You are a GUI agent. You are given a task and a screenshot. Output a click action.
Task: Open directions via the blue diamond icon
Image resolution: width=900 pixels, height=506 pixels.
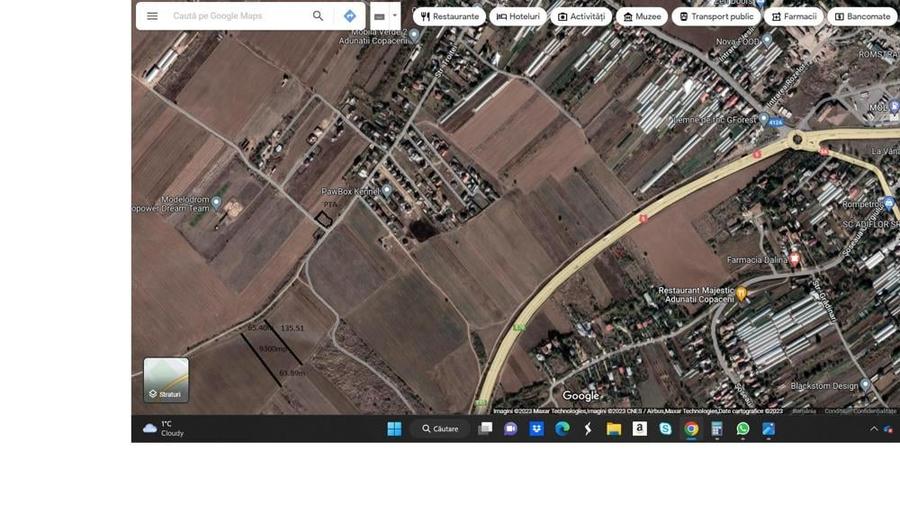(350, 16)
